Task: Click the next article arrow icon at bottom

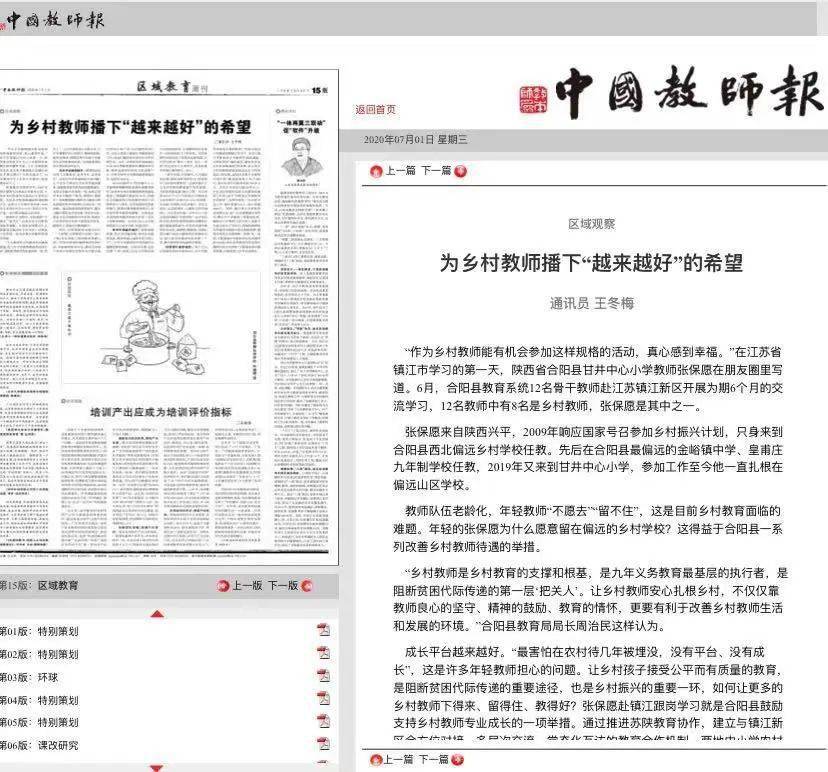Action: pyautogui.click(x=458, y=760)
